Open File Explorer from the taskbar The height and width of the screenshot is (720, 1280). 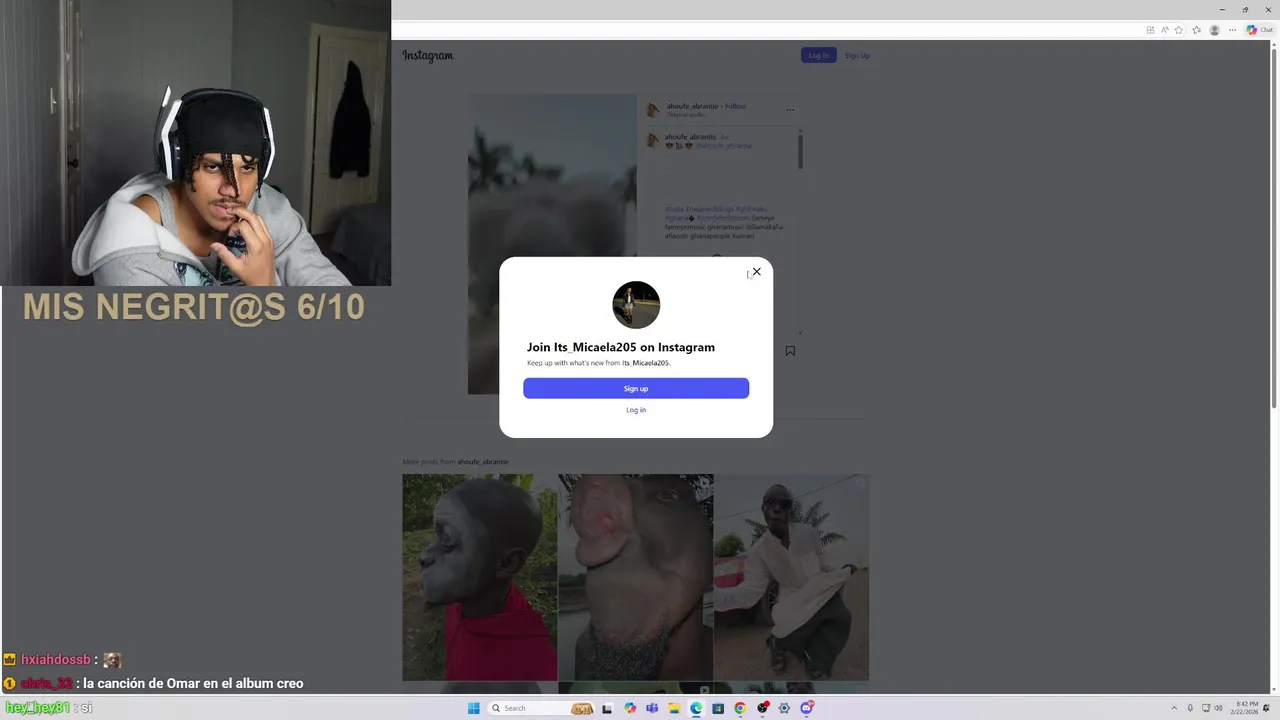pos(674,708)
